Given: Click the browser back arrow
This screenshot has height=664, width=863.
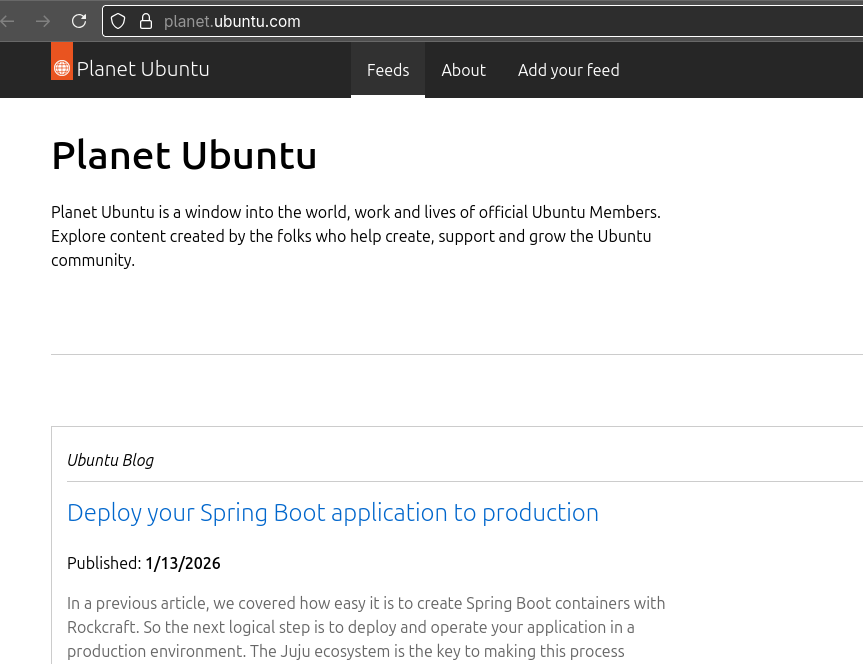Looking at the screenshot, I should (x=8, y=21).
